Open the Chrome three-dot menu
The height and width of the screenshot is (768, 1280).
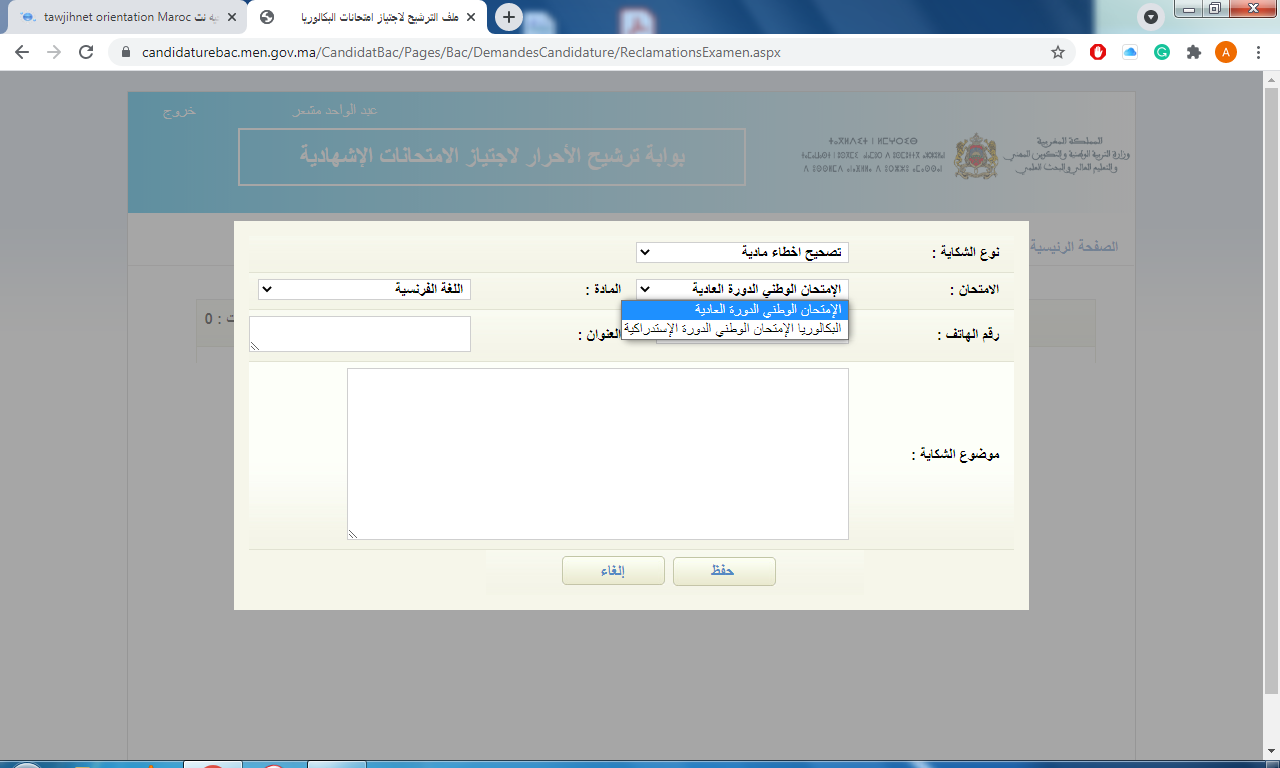(1258, 52)
